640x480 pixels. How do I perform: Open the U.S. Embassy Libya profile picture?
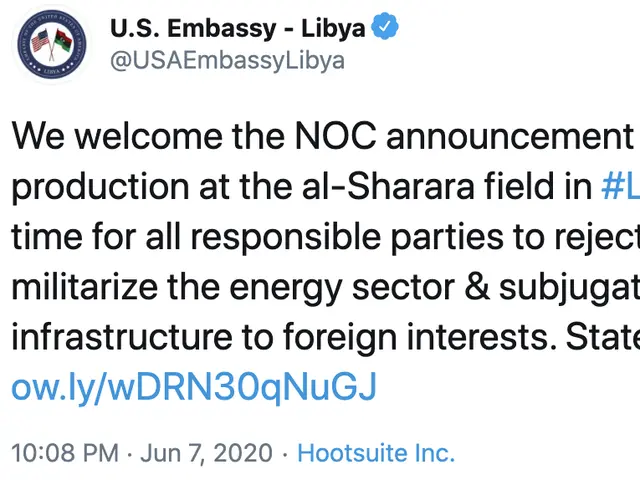pos(52,44)
